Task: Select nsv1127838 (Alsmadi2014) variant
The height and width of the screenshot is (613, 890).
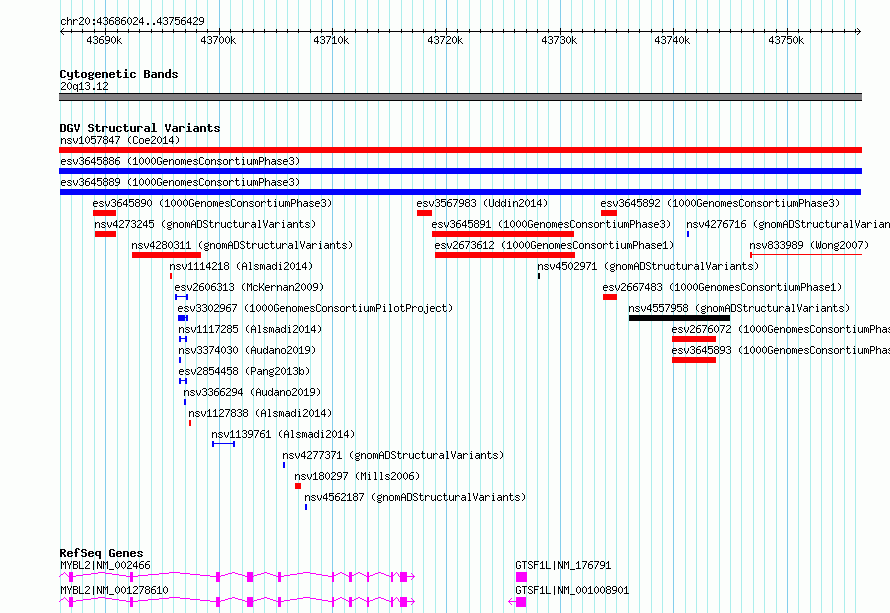Action: point(260,413)
